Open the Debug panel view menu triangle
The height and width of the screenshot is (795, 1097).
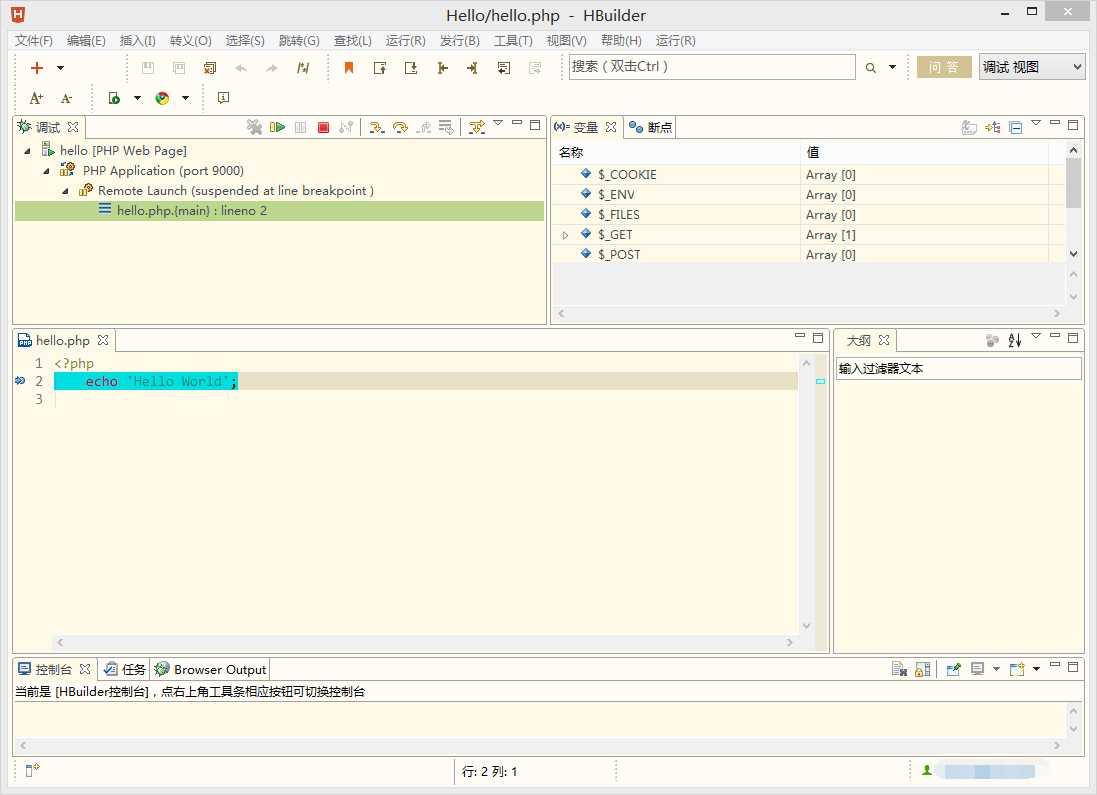click(498, 123)
